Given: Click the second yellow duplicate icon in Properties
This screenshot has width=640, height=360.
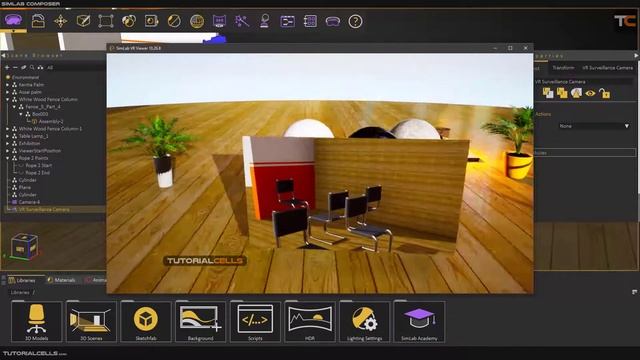Looking at the screenshot, I should pyautogui.click(x=562, y=93).
